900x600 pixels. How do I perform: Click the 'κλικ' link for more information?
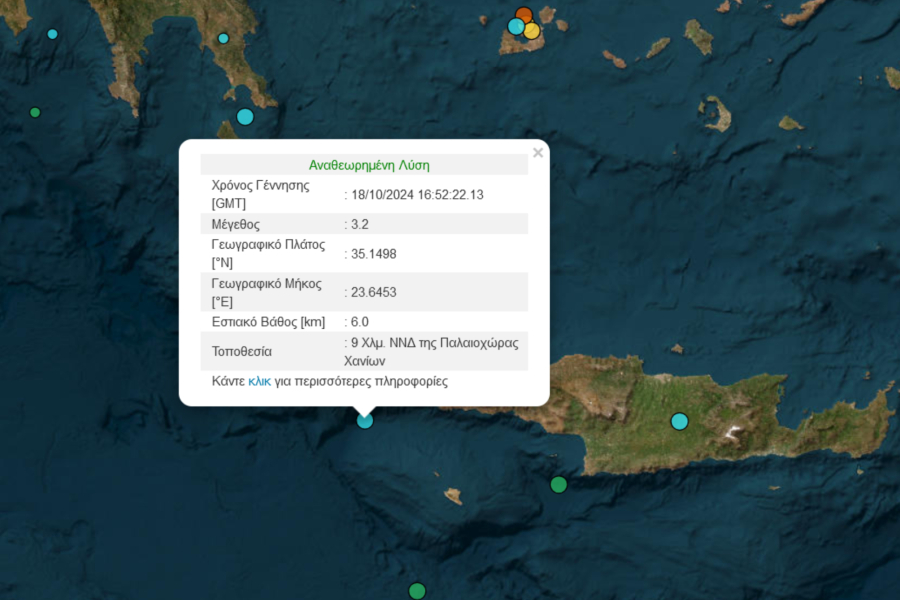[259, 381]
